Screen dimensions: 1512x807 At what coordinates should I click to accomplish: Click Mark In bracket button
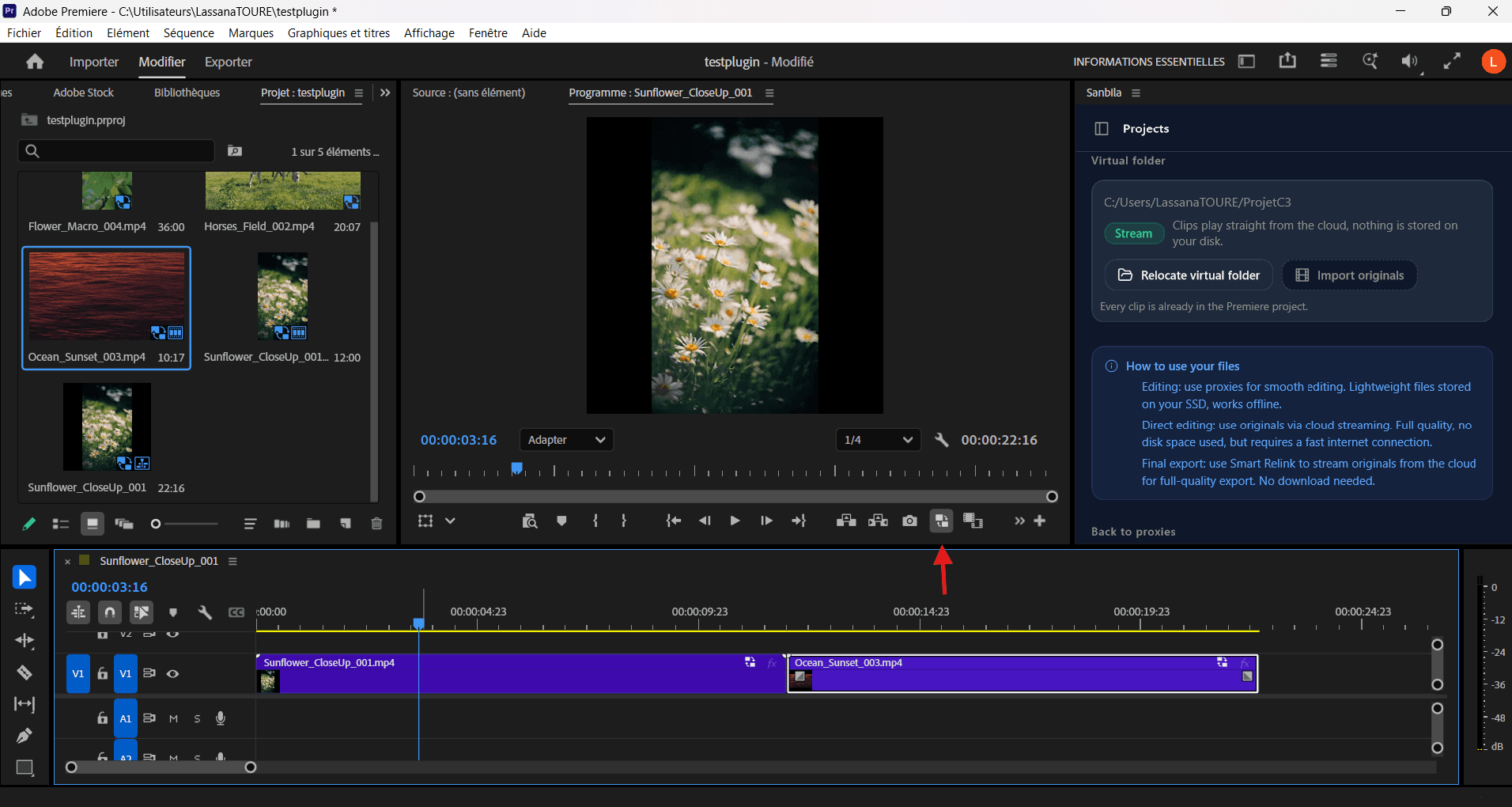click(595, 521)
